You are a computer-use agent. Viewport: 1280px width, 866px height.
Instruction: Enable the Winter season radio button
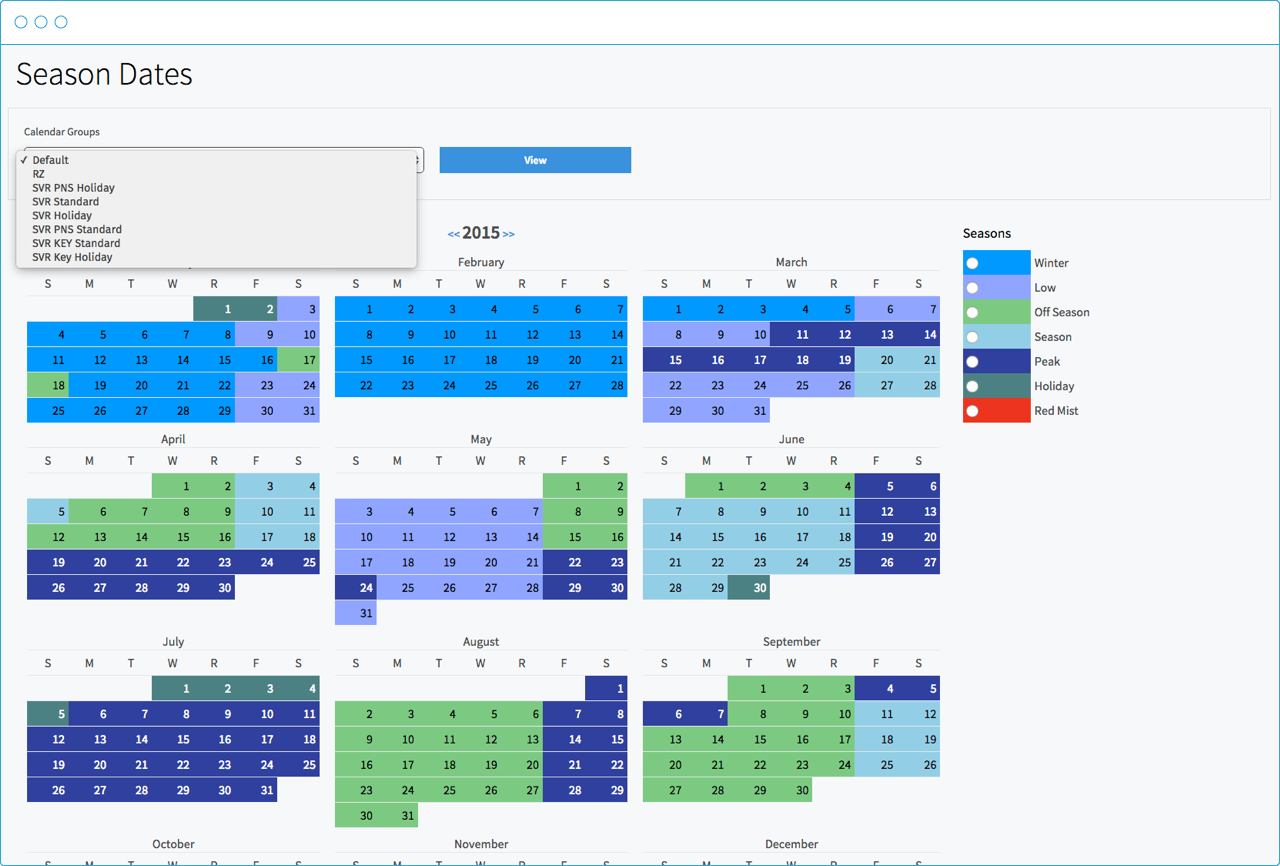(972, 262)
